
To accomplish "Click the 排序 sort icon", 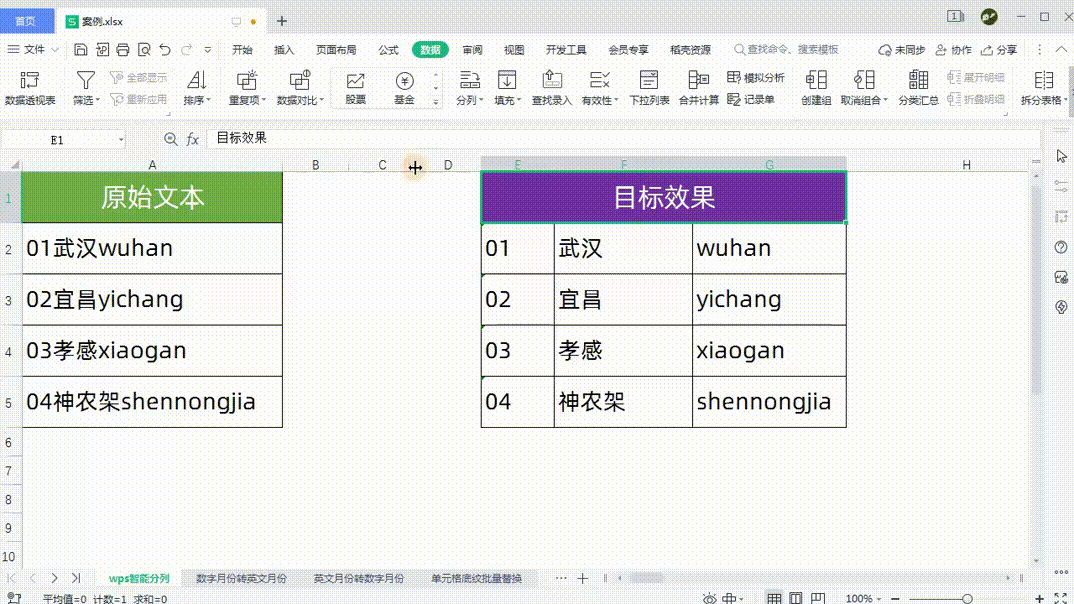I will coord(197,80).
